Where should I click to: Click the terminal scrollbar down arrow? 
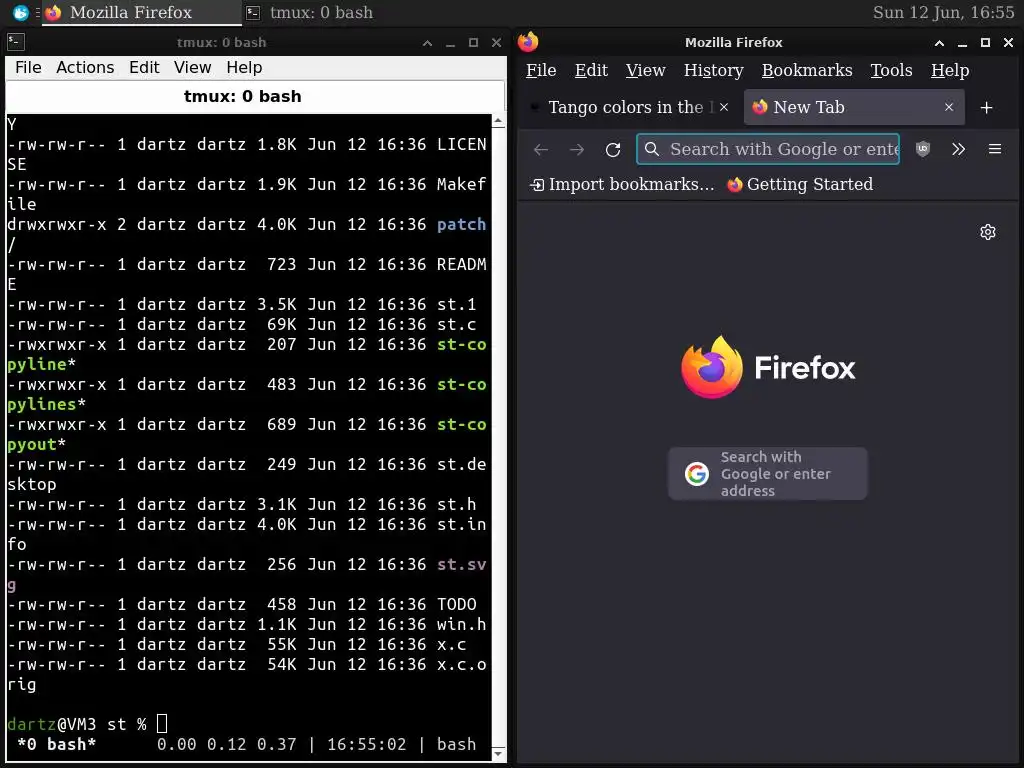[498, 754]
